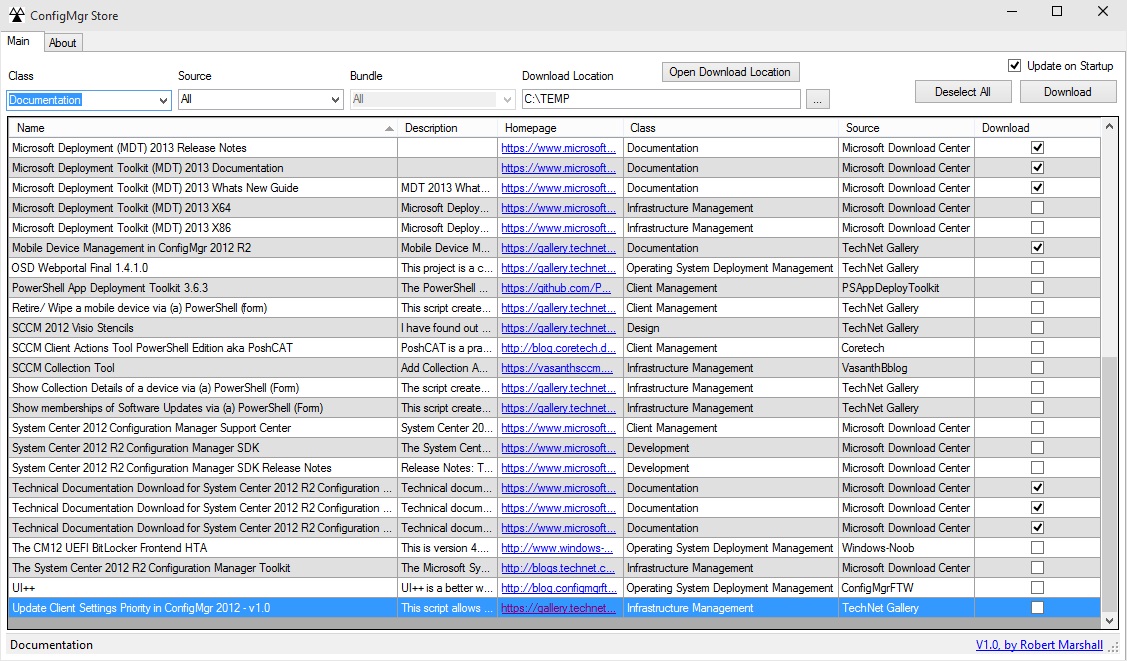This screenshot has height=661, width=1127.
Task: Uncheck download for MDT 2013 Release Notes
Action: click(x=1037, y=148)
